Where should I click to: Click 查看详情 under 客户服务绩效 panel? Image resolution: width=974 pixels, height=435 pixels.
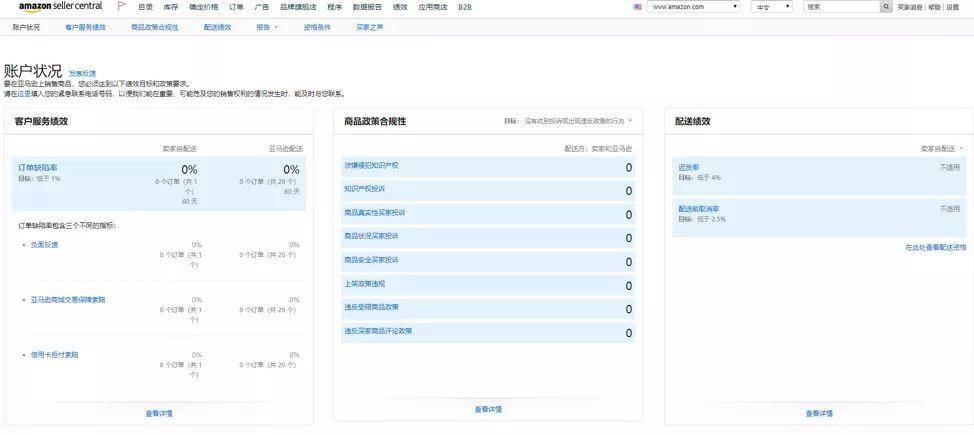[159, 413]
